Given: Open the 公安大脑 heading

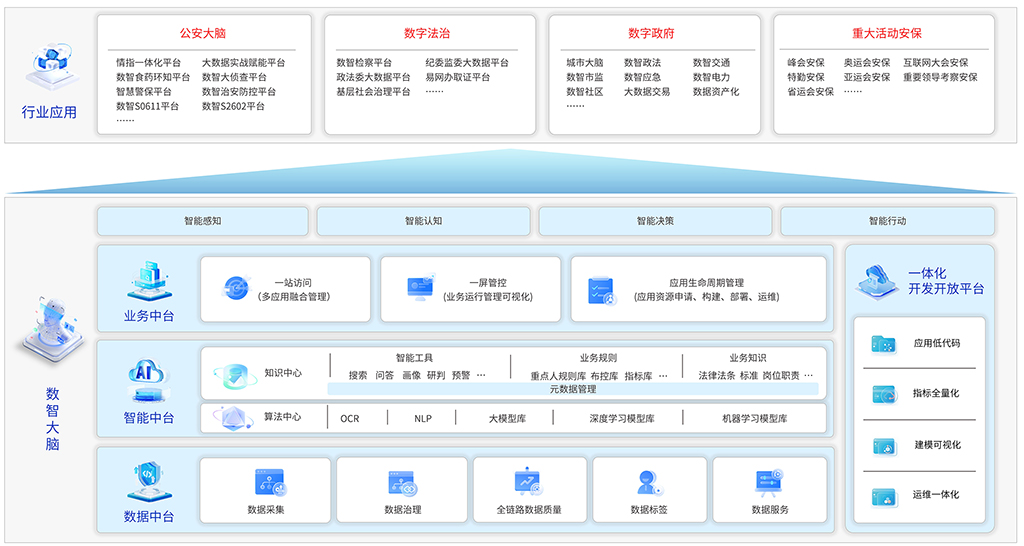Looking at the screenshot, I should pos(203,33).
